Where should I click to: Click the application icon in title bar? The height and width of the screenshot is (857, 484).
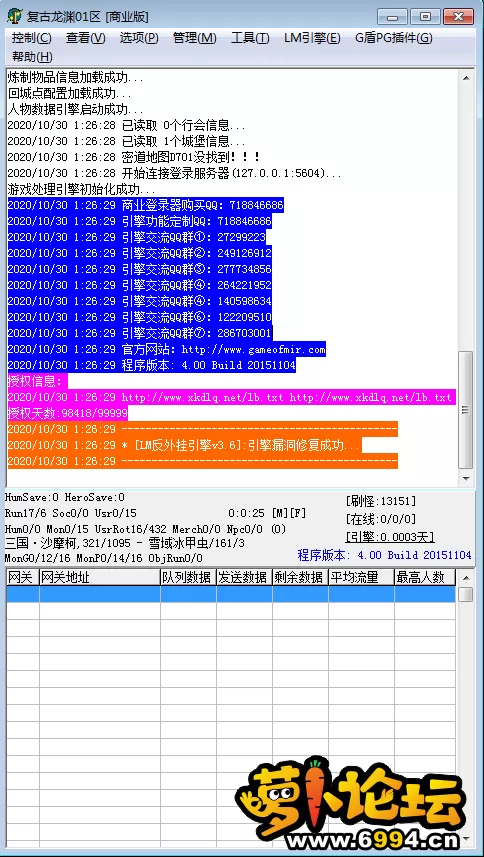coord(15,17)
